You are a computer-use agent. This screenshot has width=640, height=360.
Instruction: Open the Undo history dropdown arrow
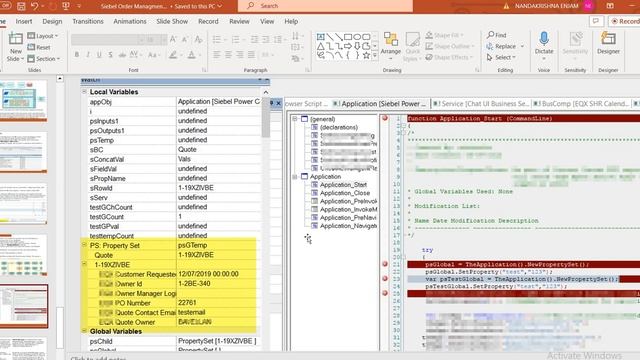[43, 6]
